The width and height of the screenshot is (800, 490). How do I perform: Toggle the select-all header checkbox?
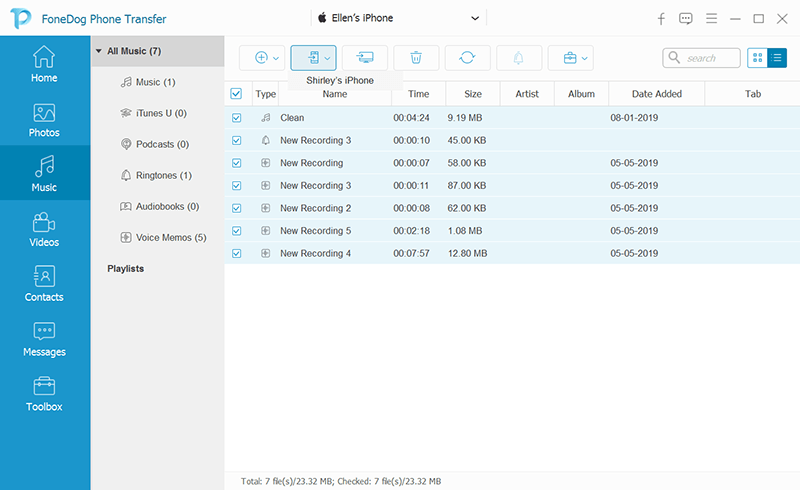pyautogui.click(x=236, y=94)
